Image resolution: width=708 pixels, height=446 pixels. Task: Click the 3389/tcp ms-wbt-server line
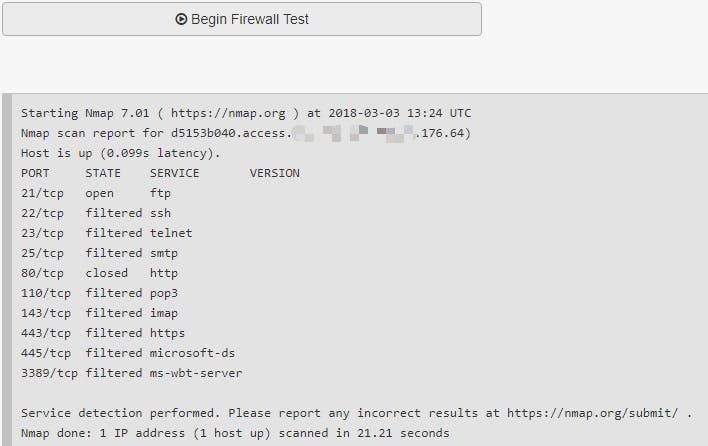point(131,373)
